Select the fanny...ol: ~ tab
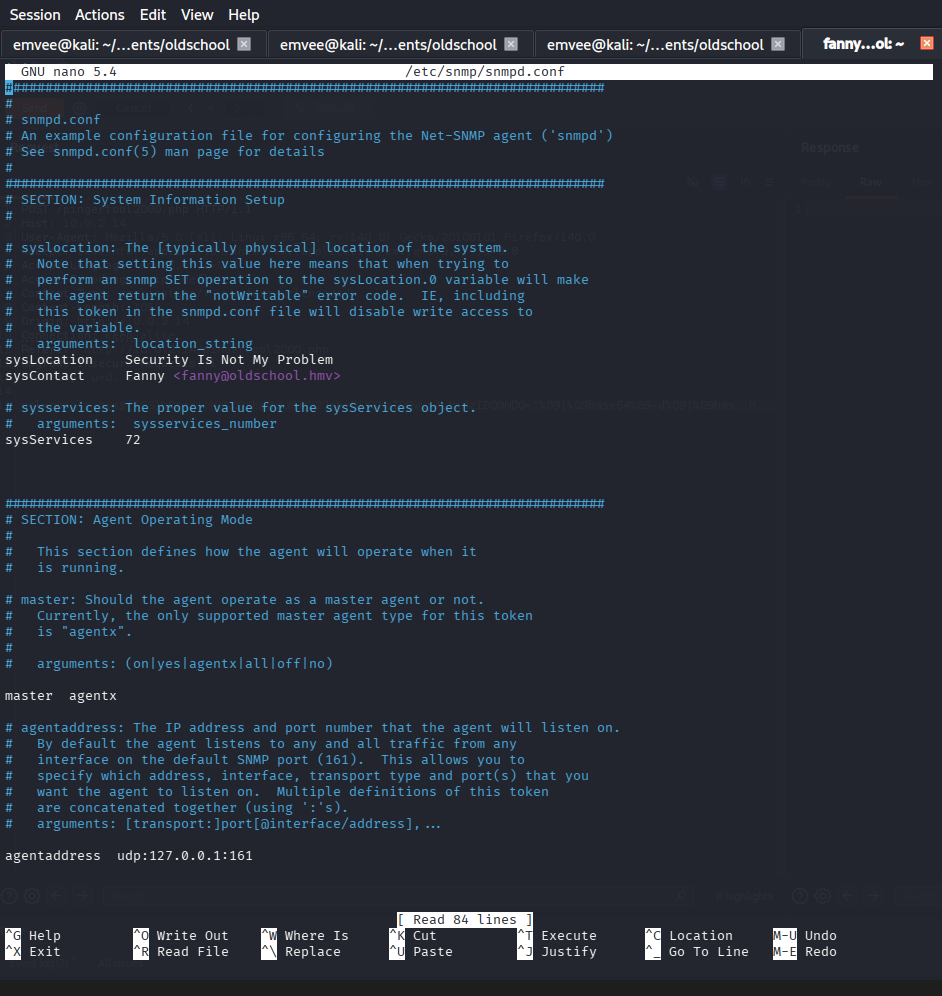Viewport: 942px width, 996px height. click(x=863, y=44)
